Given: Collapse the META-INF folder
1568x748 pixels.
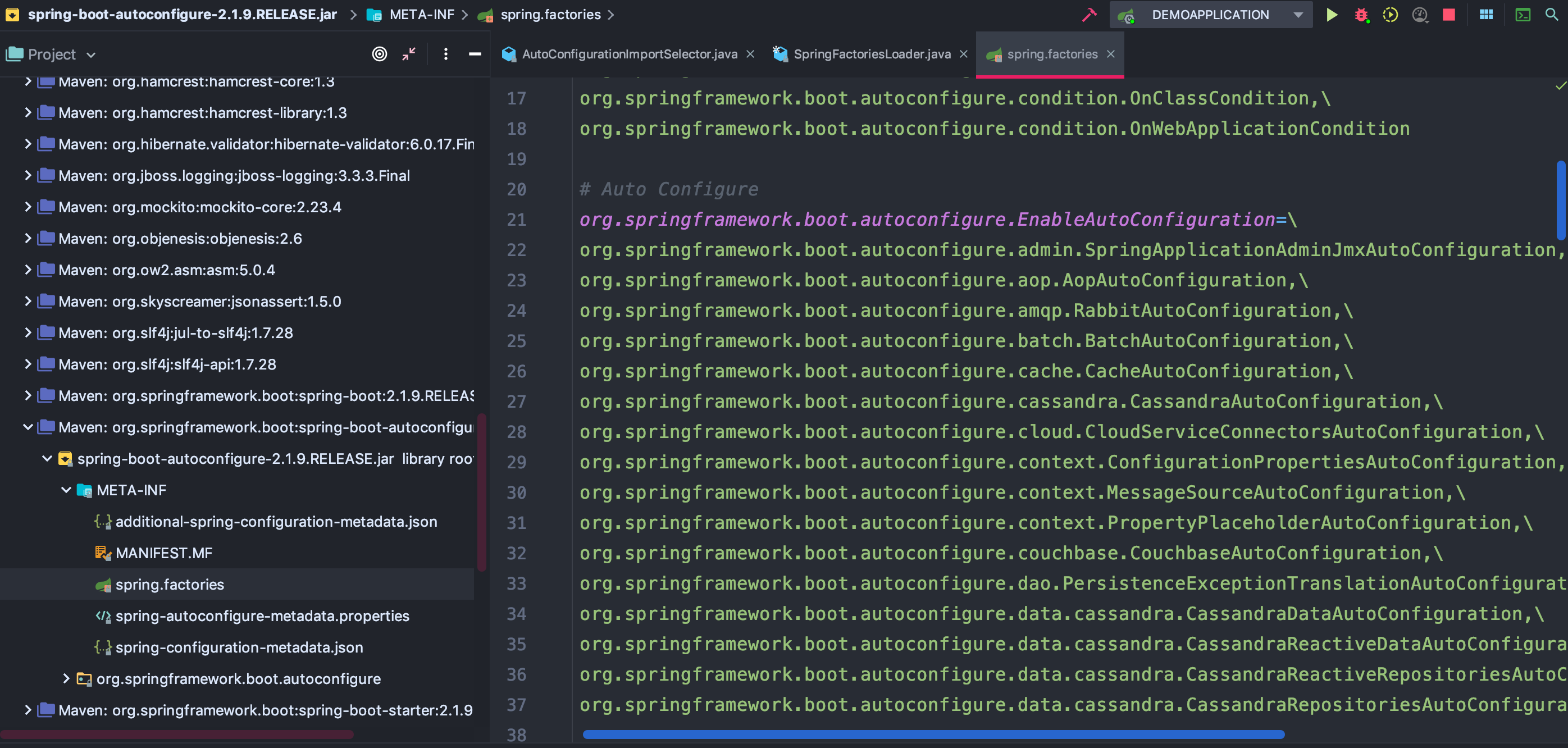Looking at the screenshot, I should point(66,490).
